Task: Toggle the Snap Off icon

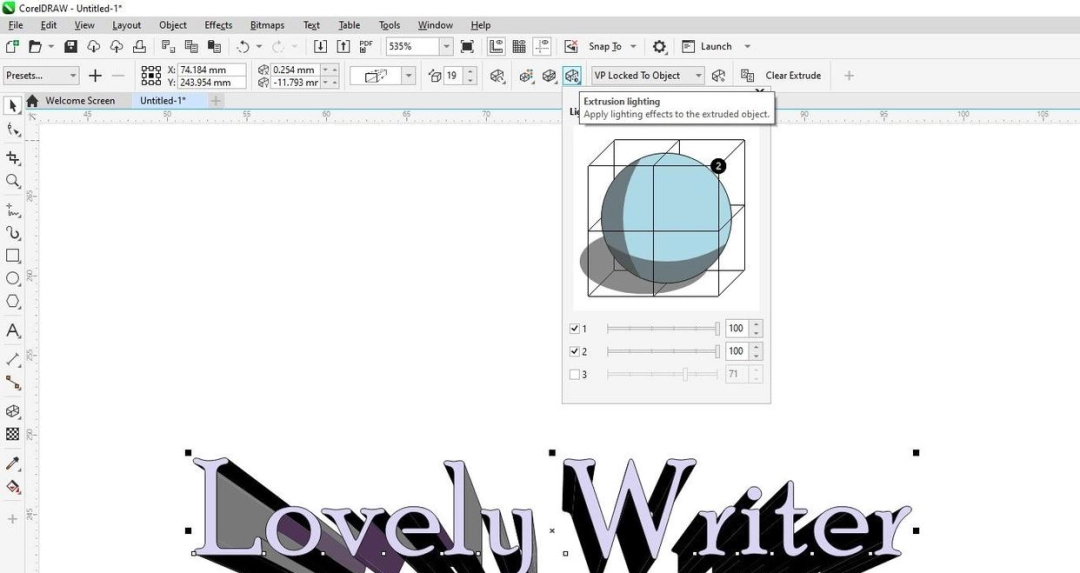Action: pyautogui.click(x=570, y=46)
